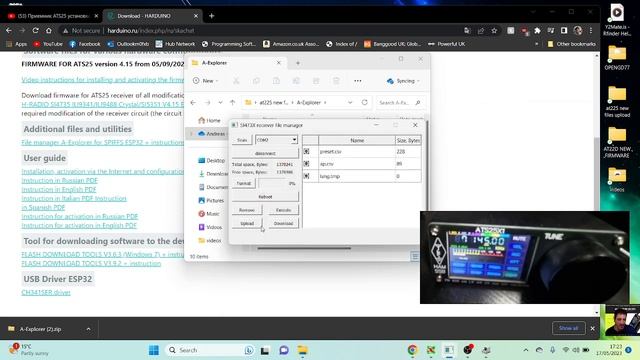Open Pictures in Explorer sidebar
Viewport: 640px width, 360px height.
211,200
